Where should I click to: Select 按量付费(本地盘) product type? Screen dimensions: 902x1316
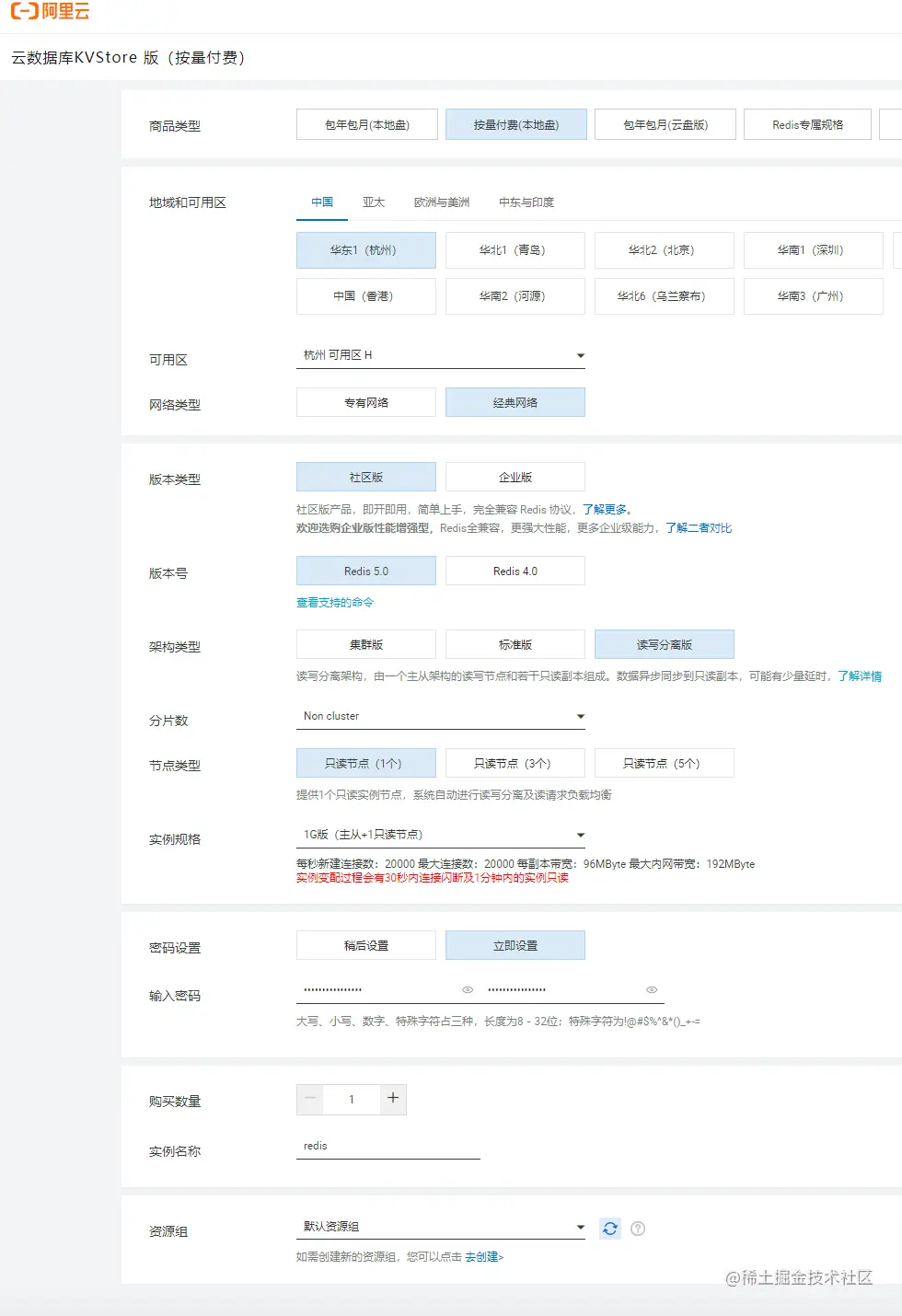(x=516, y=124)
